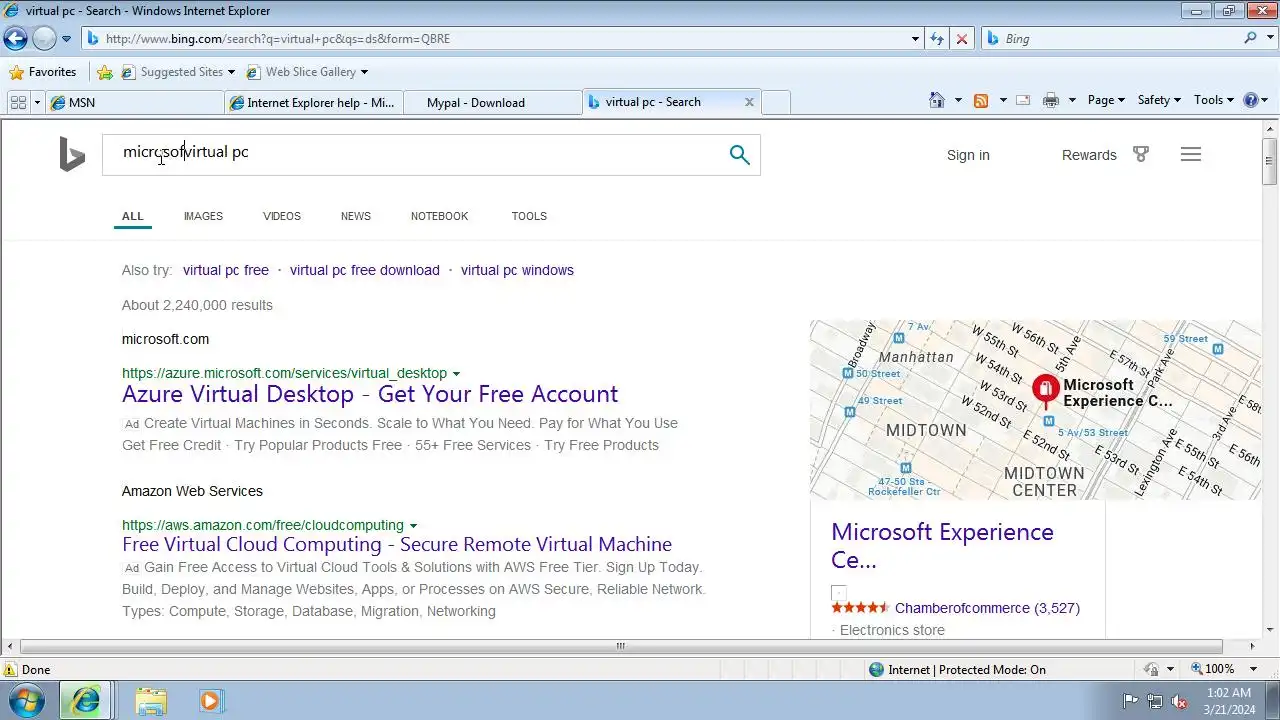Open a new blank tab
The width and height of the screenshot is (1280, 720).
point(776,102)
